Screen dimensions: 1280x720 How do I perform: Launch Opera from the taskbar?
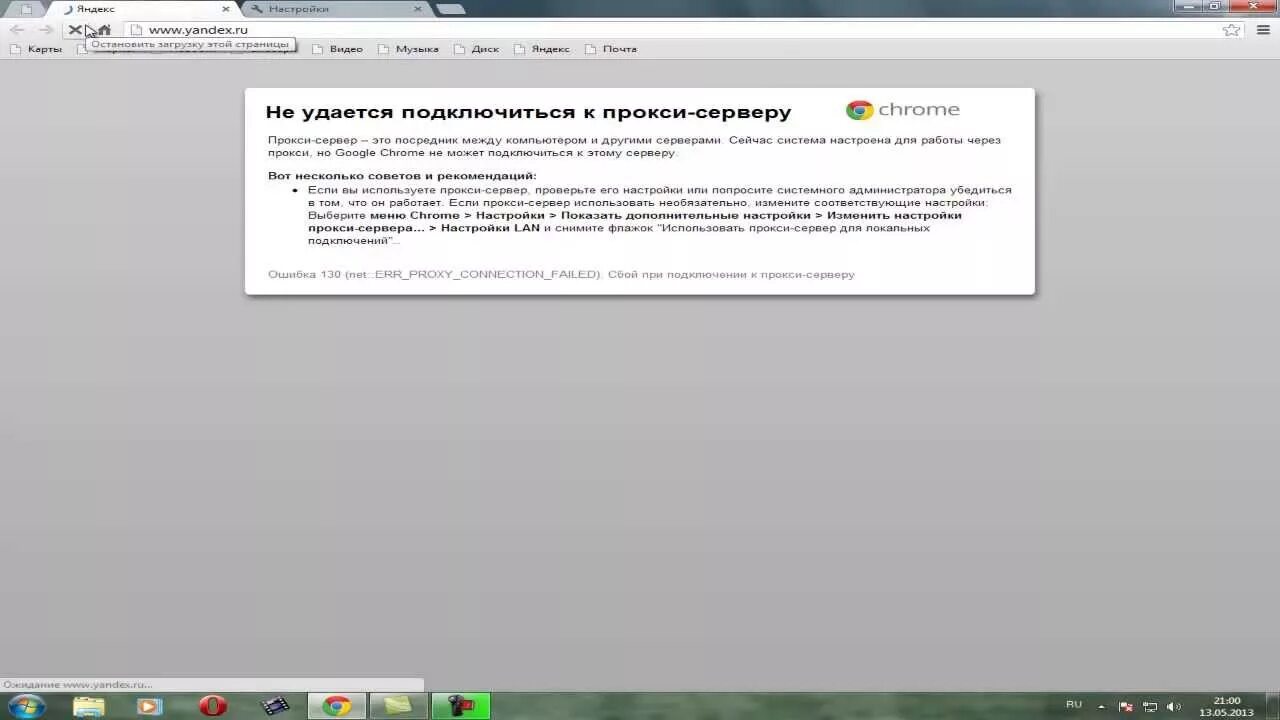[x=212, y=706]
